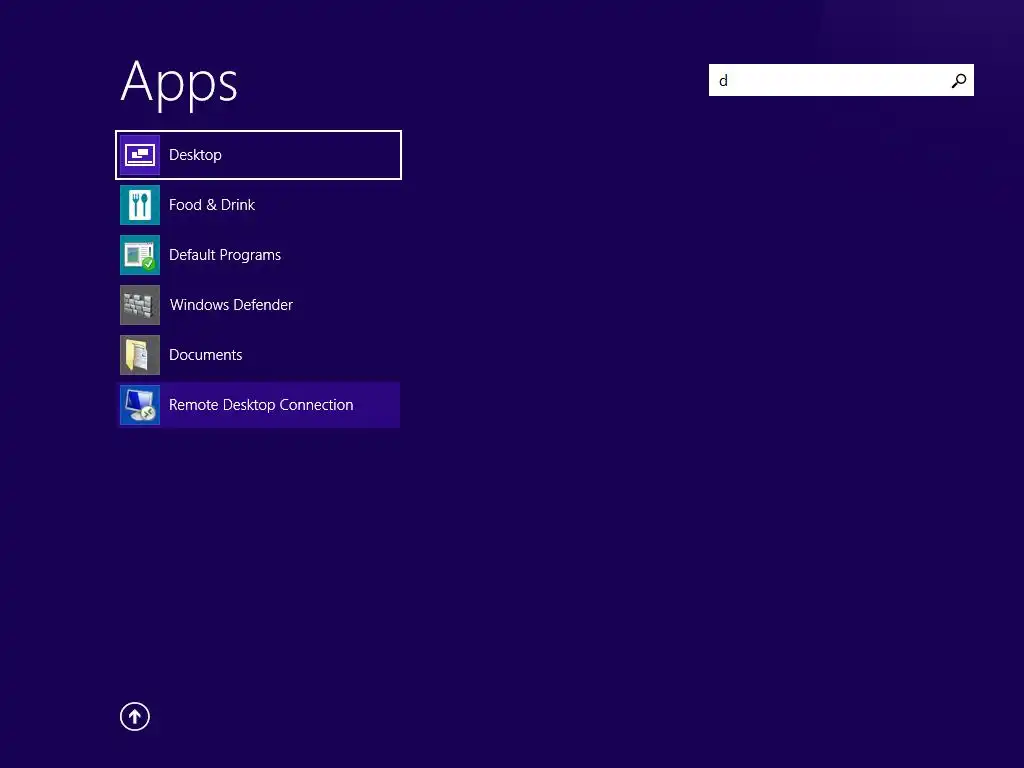Select the "Food & Drink" label

click(212, 205)
